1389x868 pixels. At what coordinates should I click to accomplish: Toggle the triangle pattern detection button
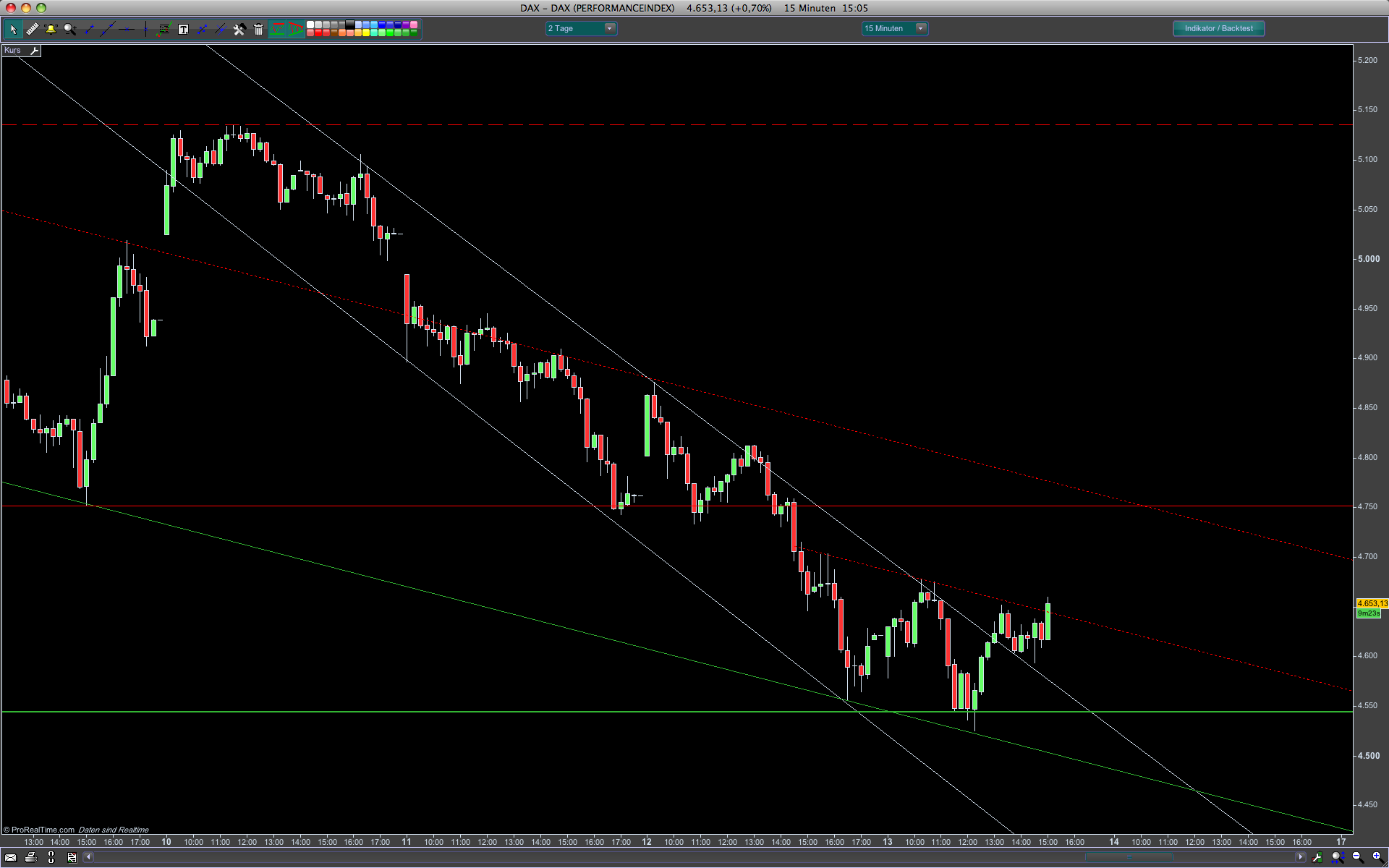(x=296, y=29)
